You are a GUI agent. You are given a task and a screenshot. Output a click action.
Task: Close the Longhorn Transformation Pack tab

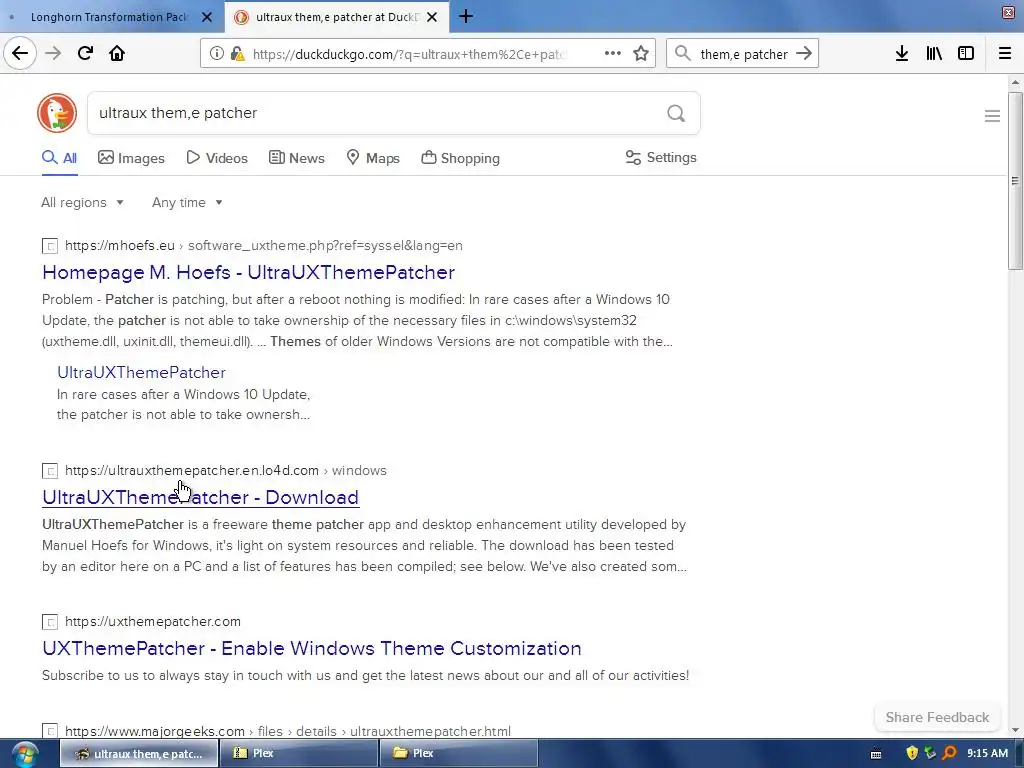pyautogui.click(x=206, y=17)
